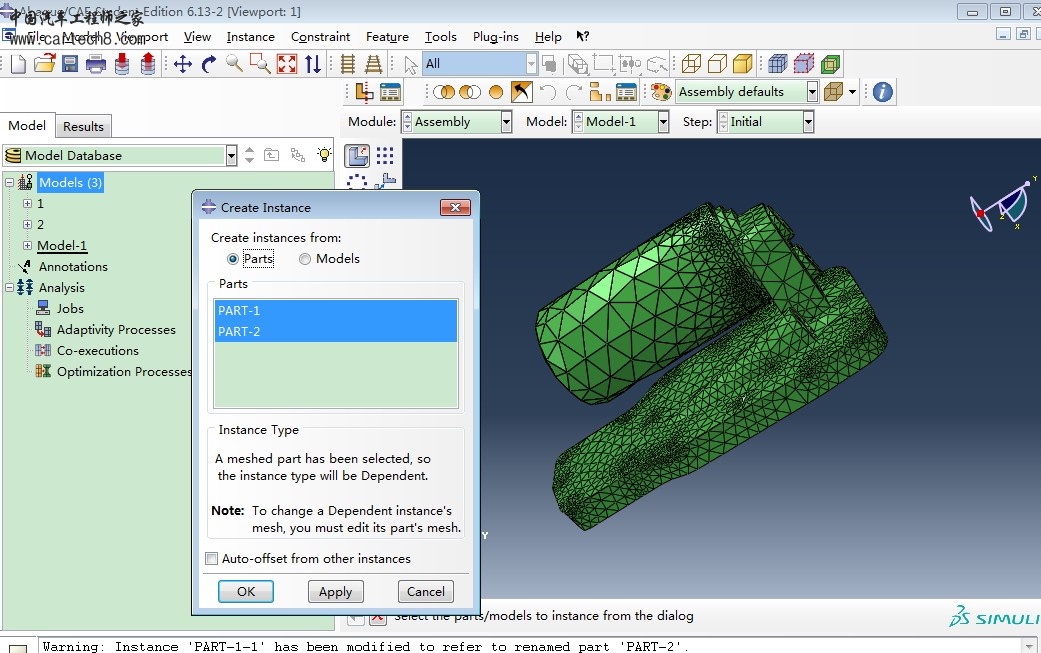Enable Auto-offset from other instances checkbox
The height and width of the screenshot is (653, 1041).
(211, 559)
